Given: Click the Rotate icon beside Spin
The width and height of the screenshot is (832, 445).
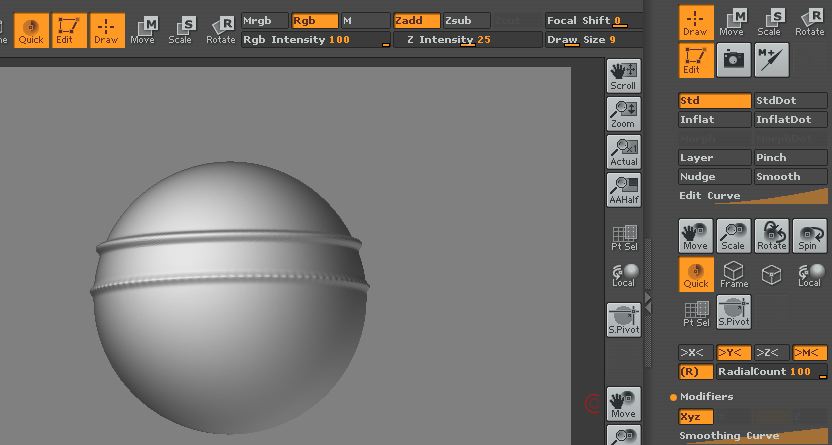Looking at the screenshot, I should pyautogui.click(x=772, y=236).
